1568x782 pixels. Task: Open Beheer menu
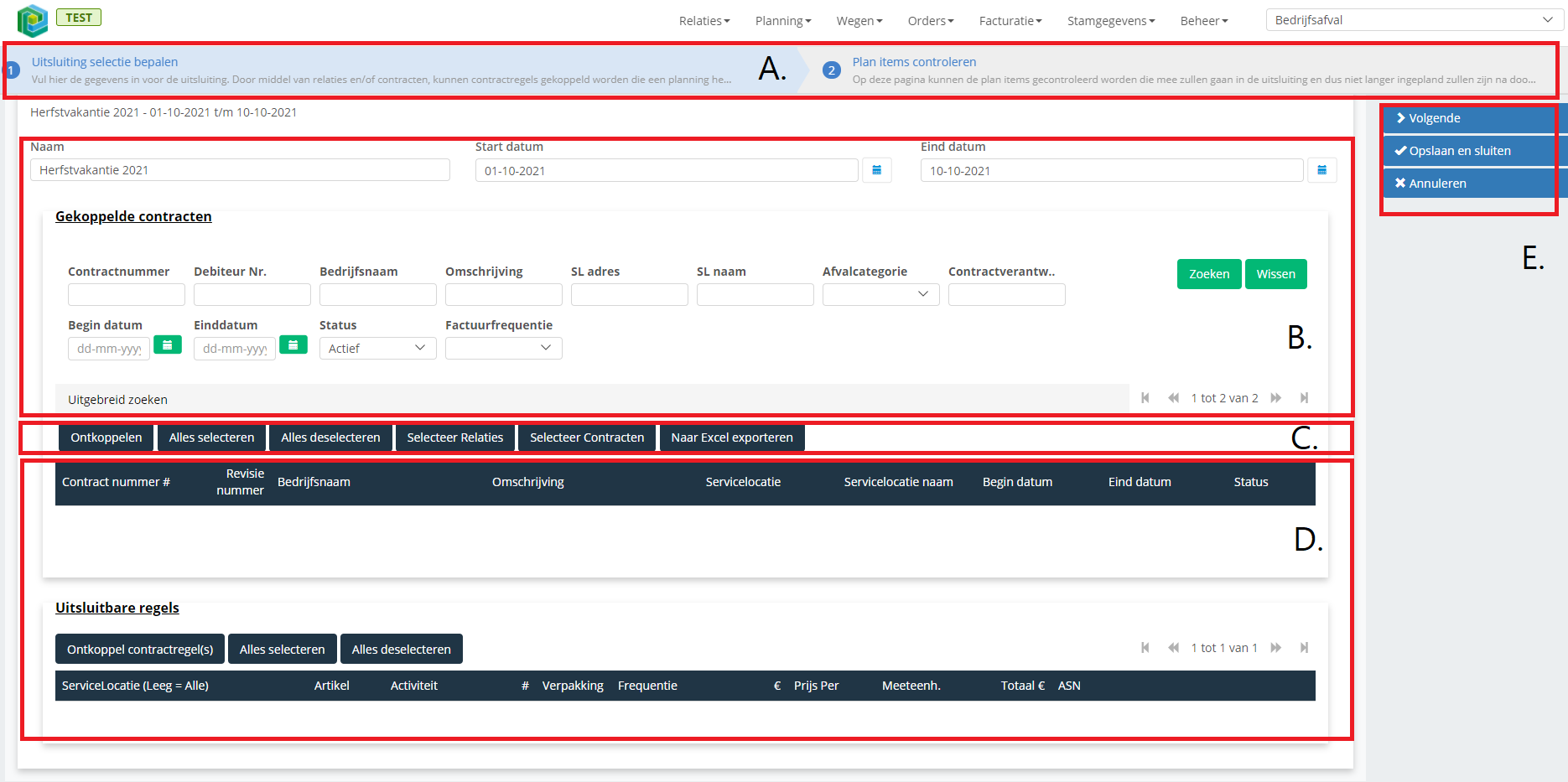(1204, 21)
